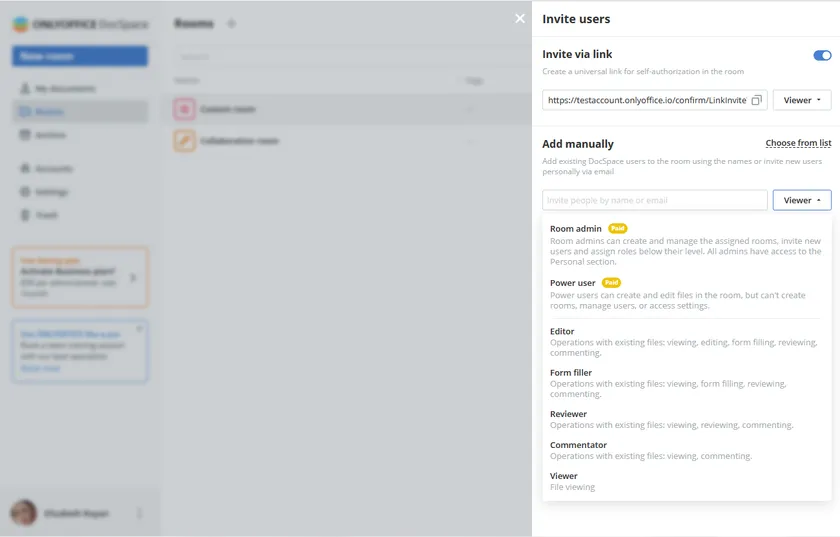Open the Viewer dropdown beside invite link
Image resolution: width=840 pixels, height=537 pixels.
coord(802,100)
